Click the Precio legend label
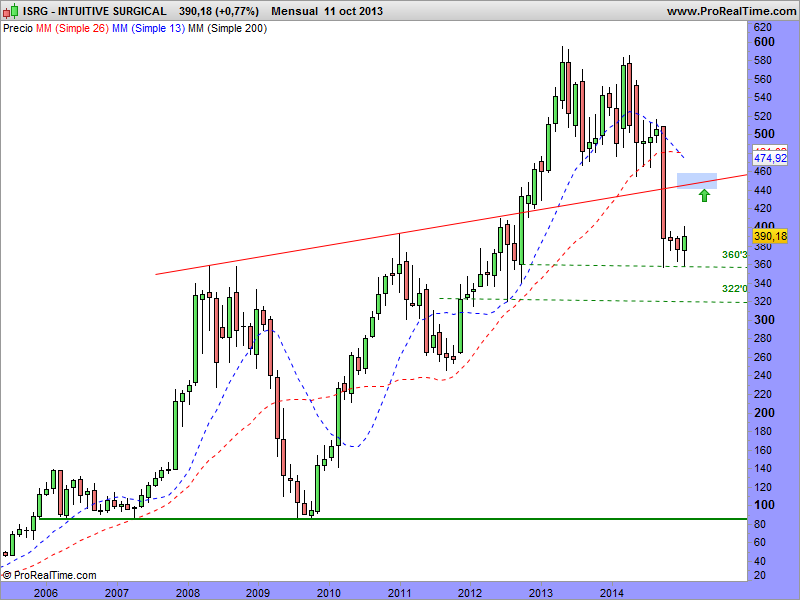Viewport: 800px width, 600px height. click(x=18, y=29)
